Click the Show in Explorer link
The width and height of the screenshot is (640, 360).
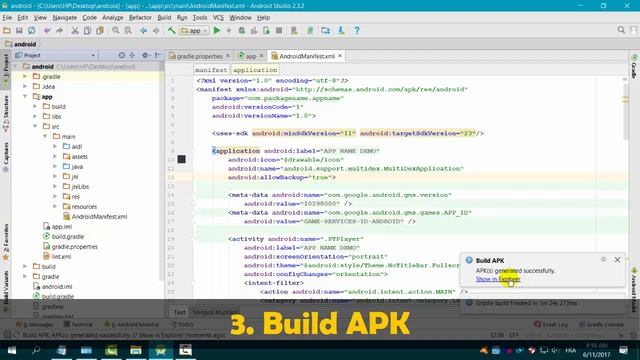(x=498, y=279)
